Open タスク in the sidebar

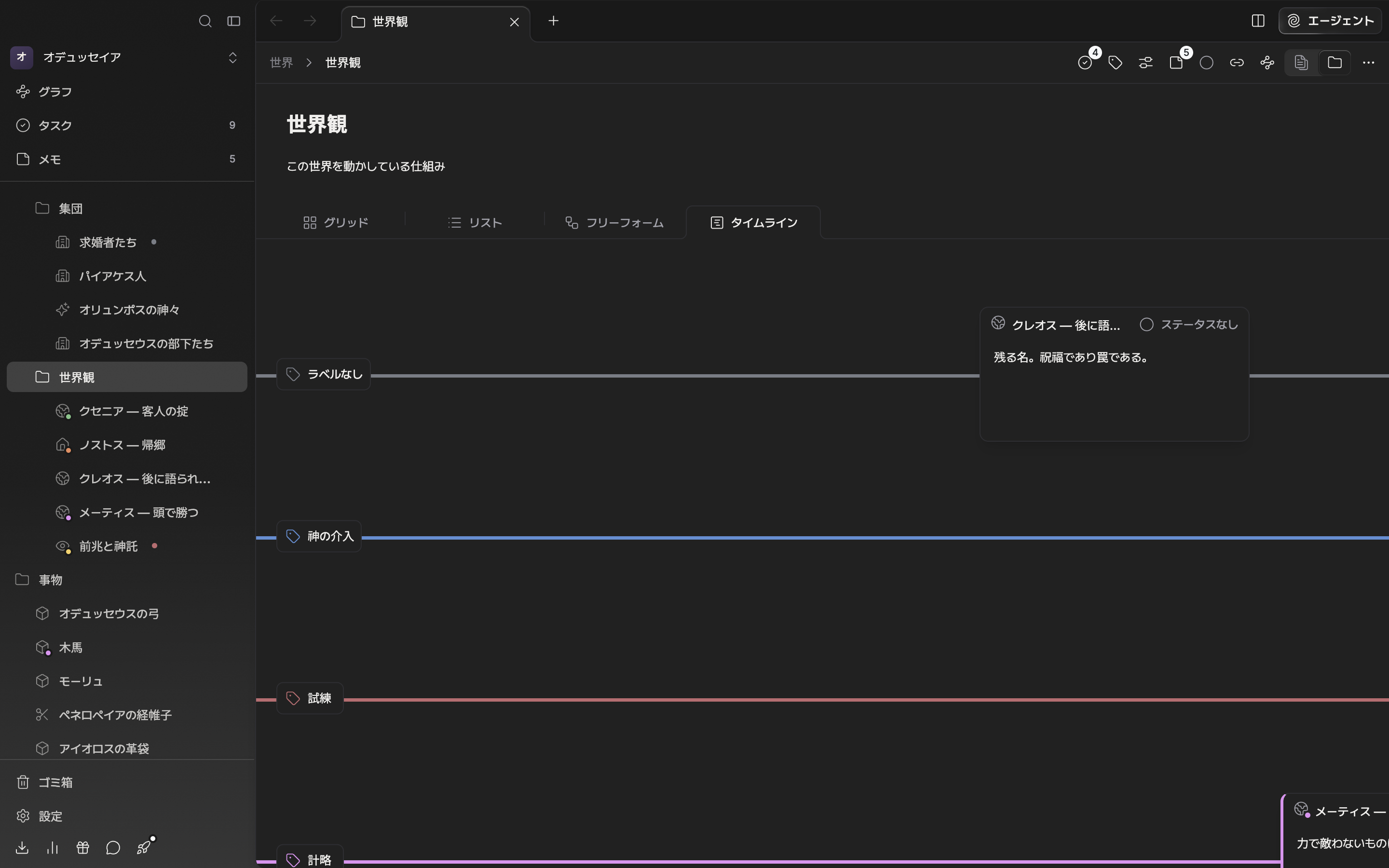coord(127,125)
